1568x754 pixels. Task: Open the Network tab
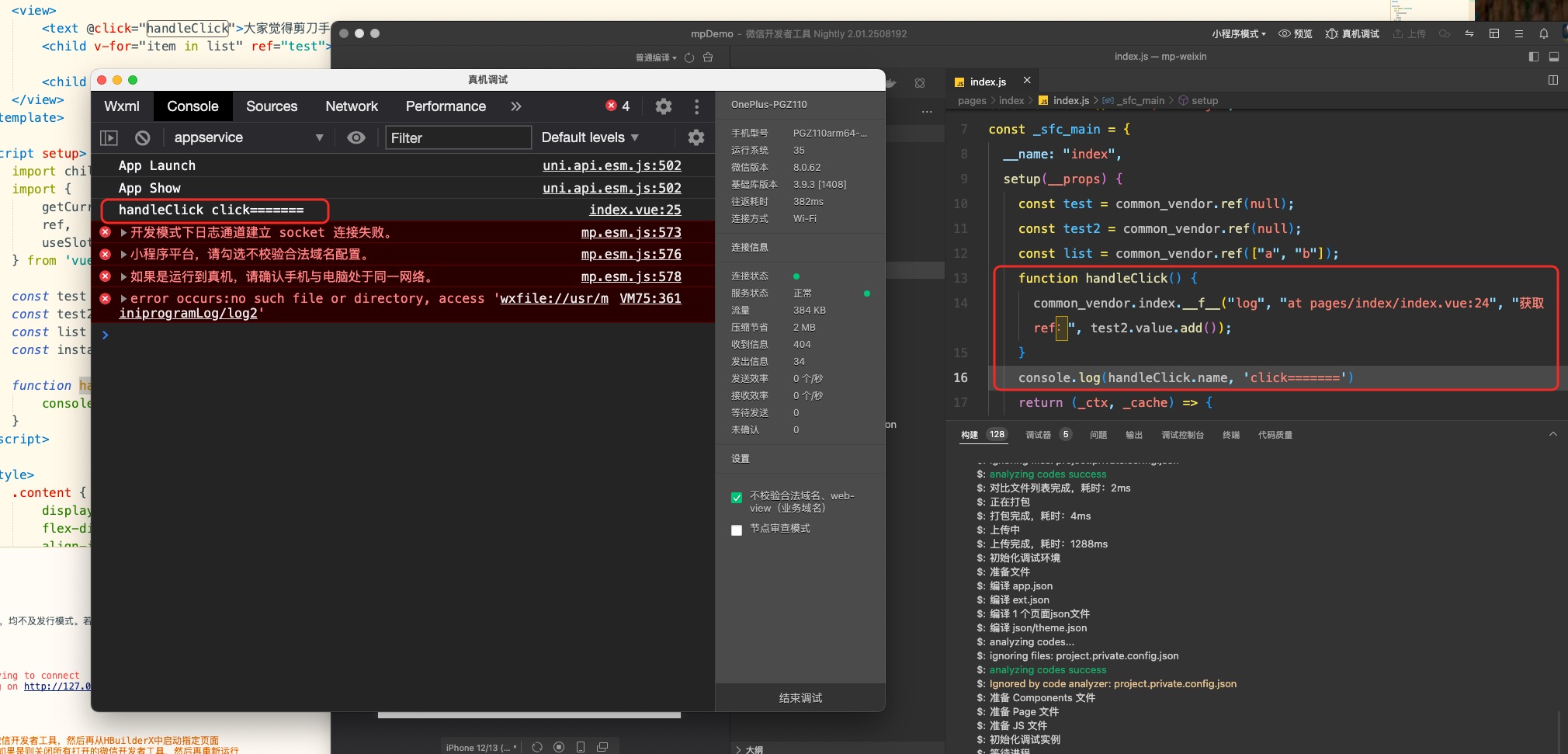coord(352,106)
